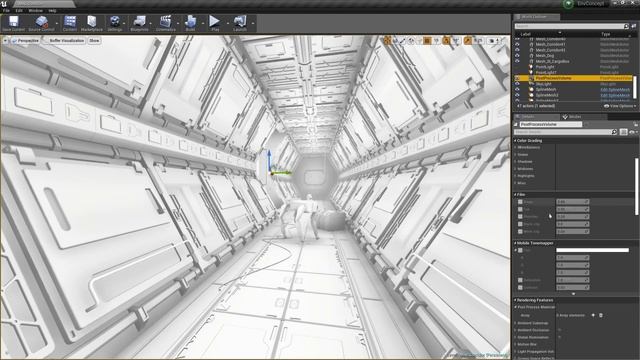The width and height of the screenshot is (640, 360).
Task: Toggle scale snapping in the viewport toolbar
Action: point(467,40)
